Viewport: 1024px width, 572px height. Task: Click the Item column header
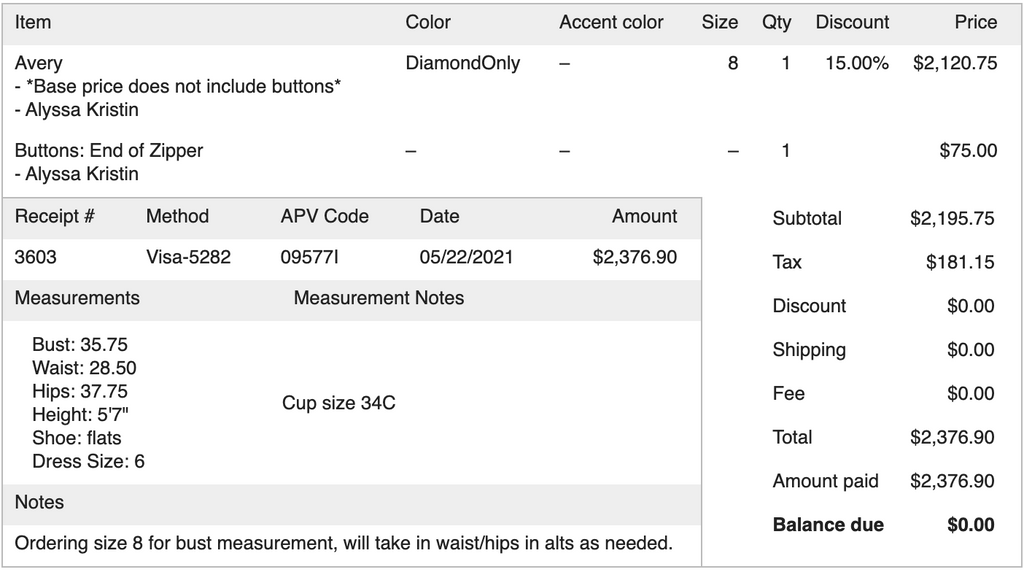[33, 22]
